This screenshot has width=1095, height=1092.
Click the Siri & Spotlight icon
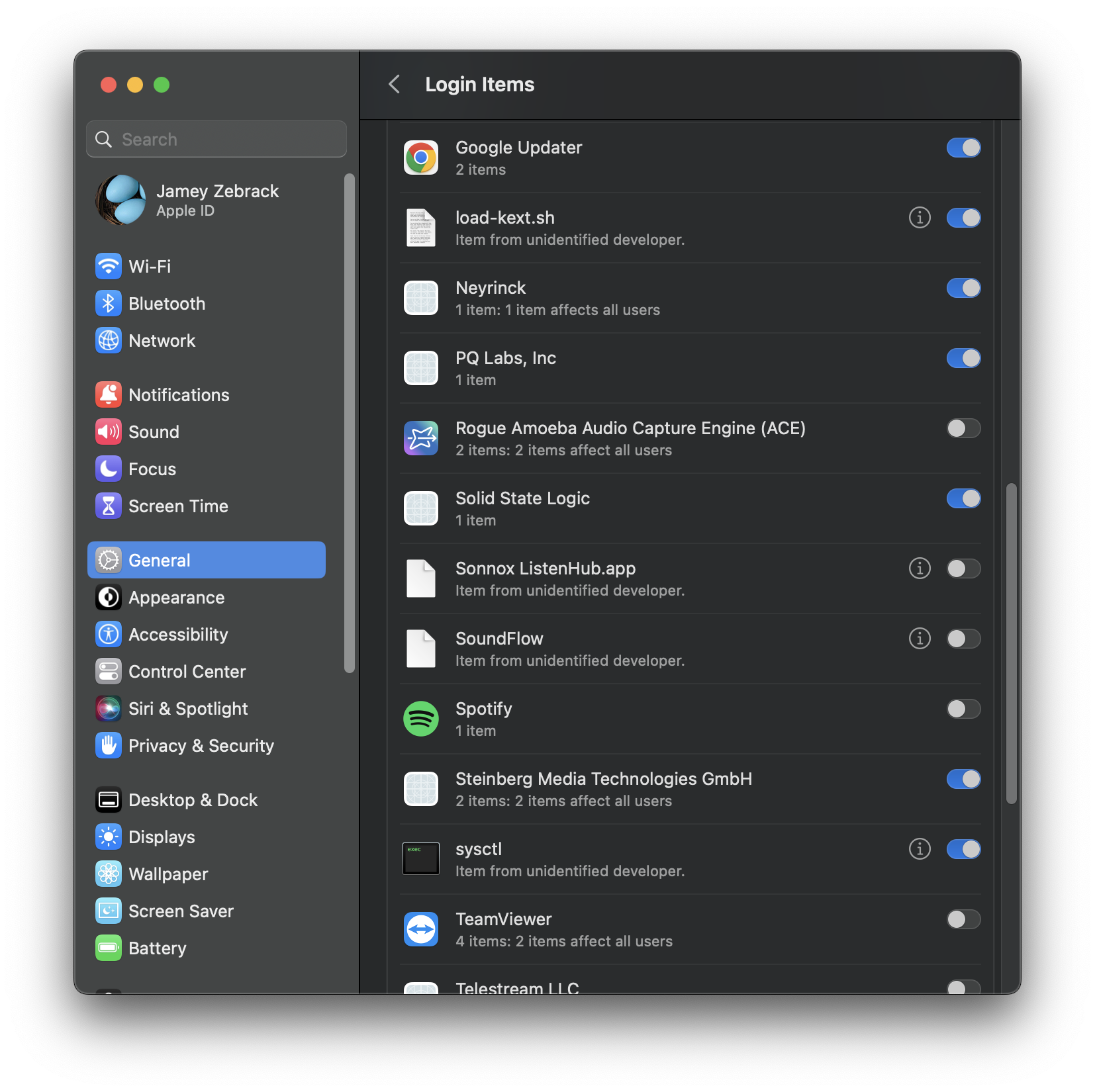[109, 708]
